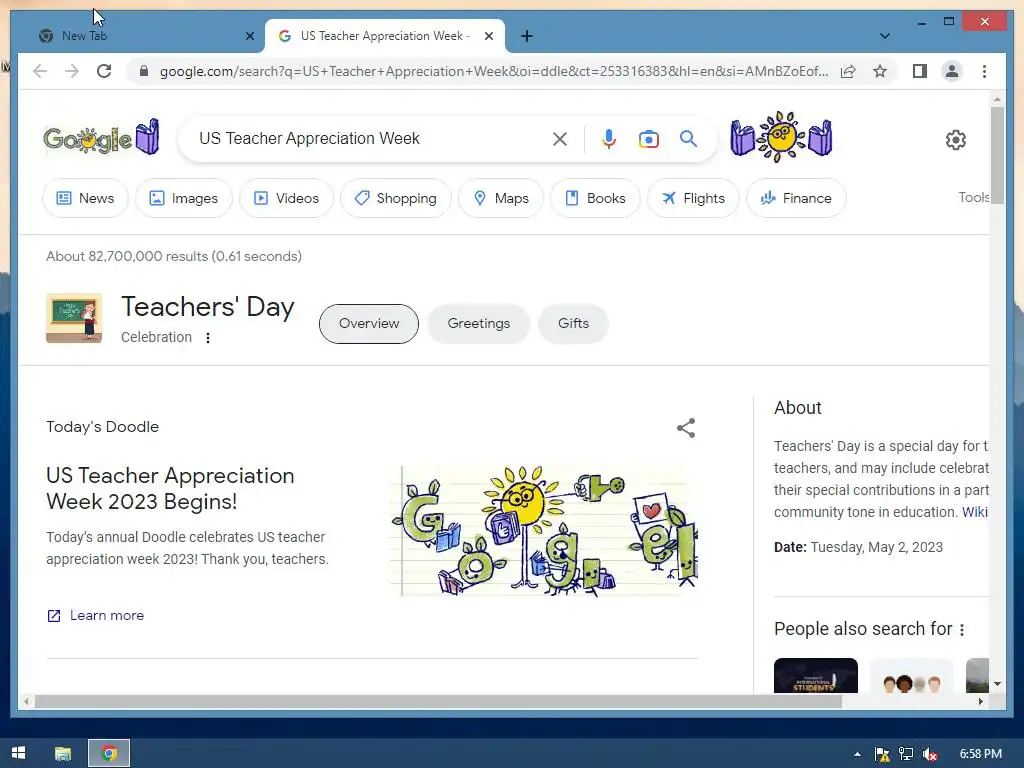
Task: Click the scroll left arrow
Action: tap(25, 701)
